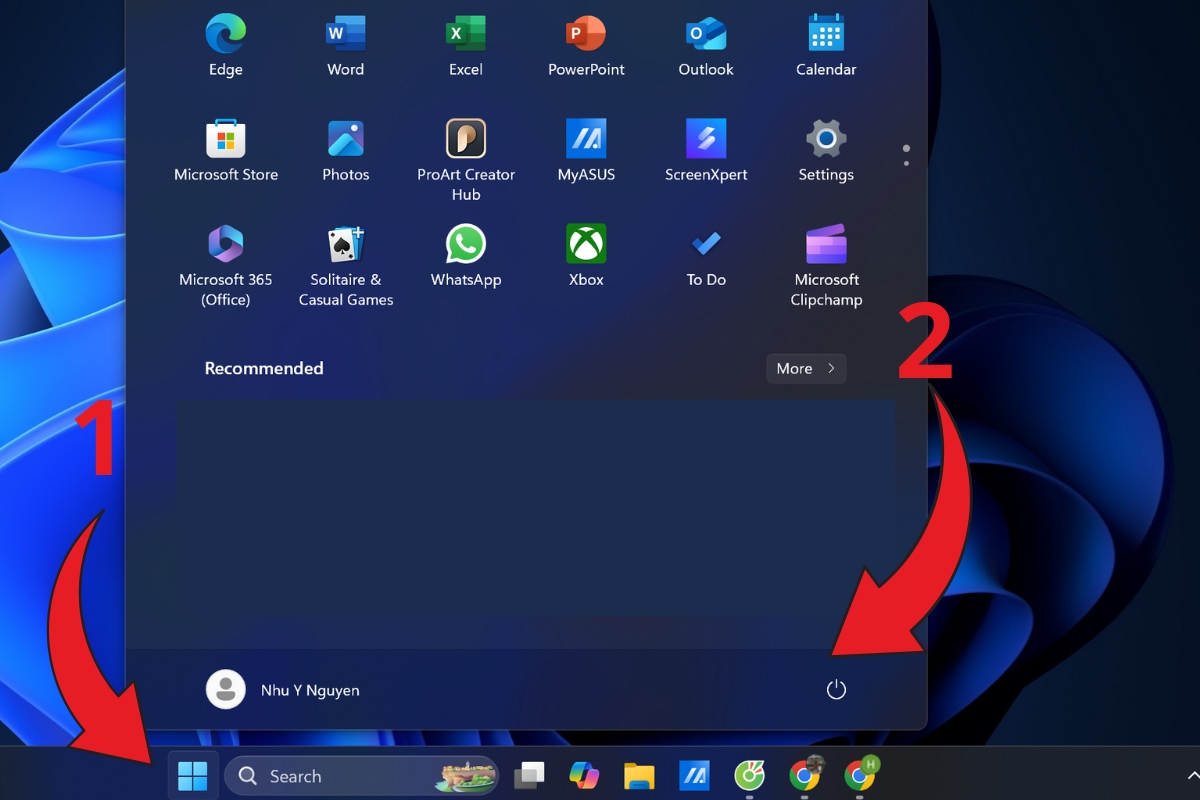Open Task View from the taskbar
Screen dimensions: 1200x800
[x=530, y=775]
